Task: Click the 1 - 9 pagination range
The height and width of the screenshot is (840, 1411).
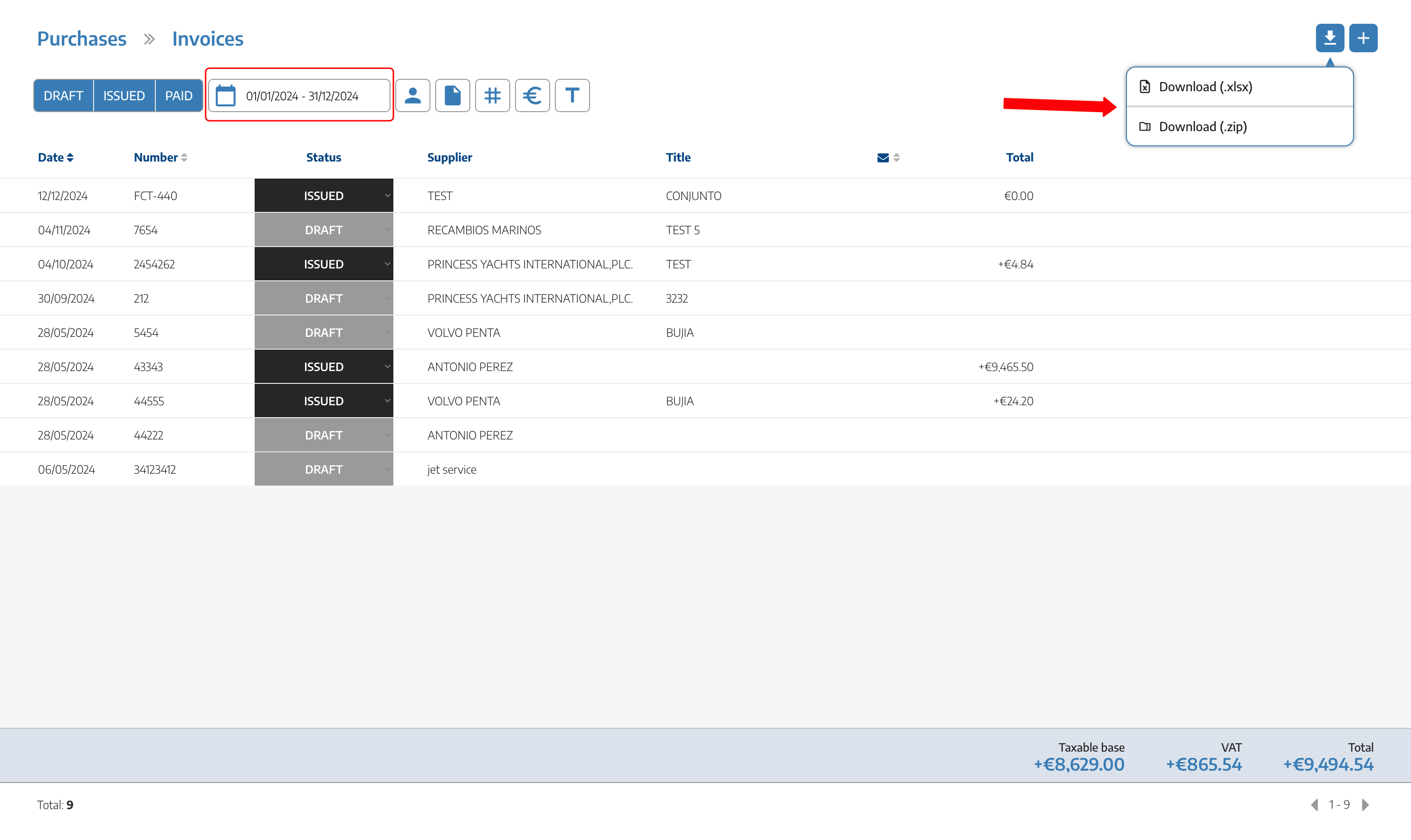Action: pyautogui.click(x=1340, y=804)
